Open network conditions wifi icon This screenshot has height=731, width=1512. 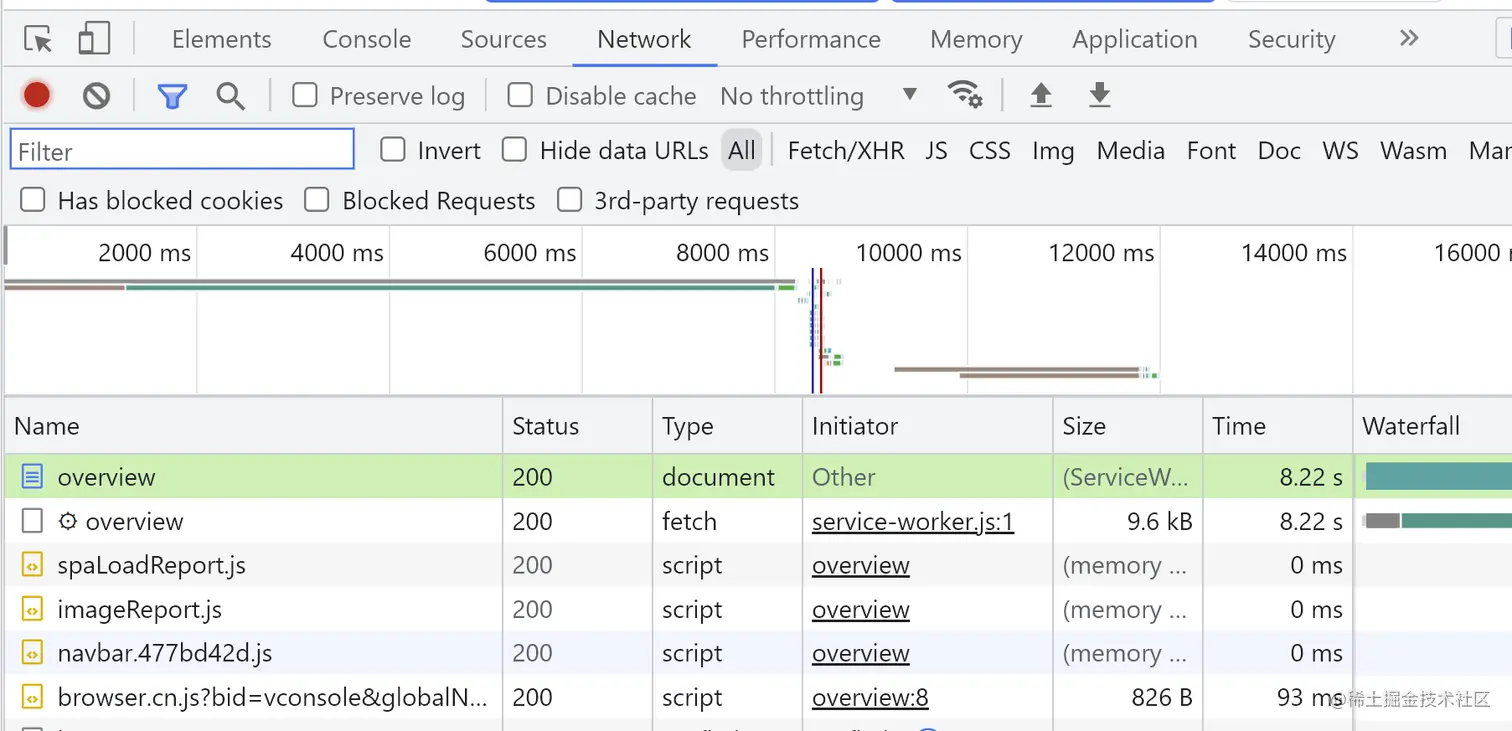(964, 95)
